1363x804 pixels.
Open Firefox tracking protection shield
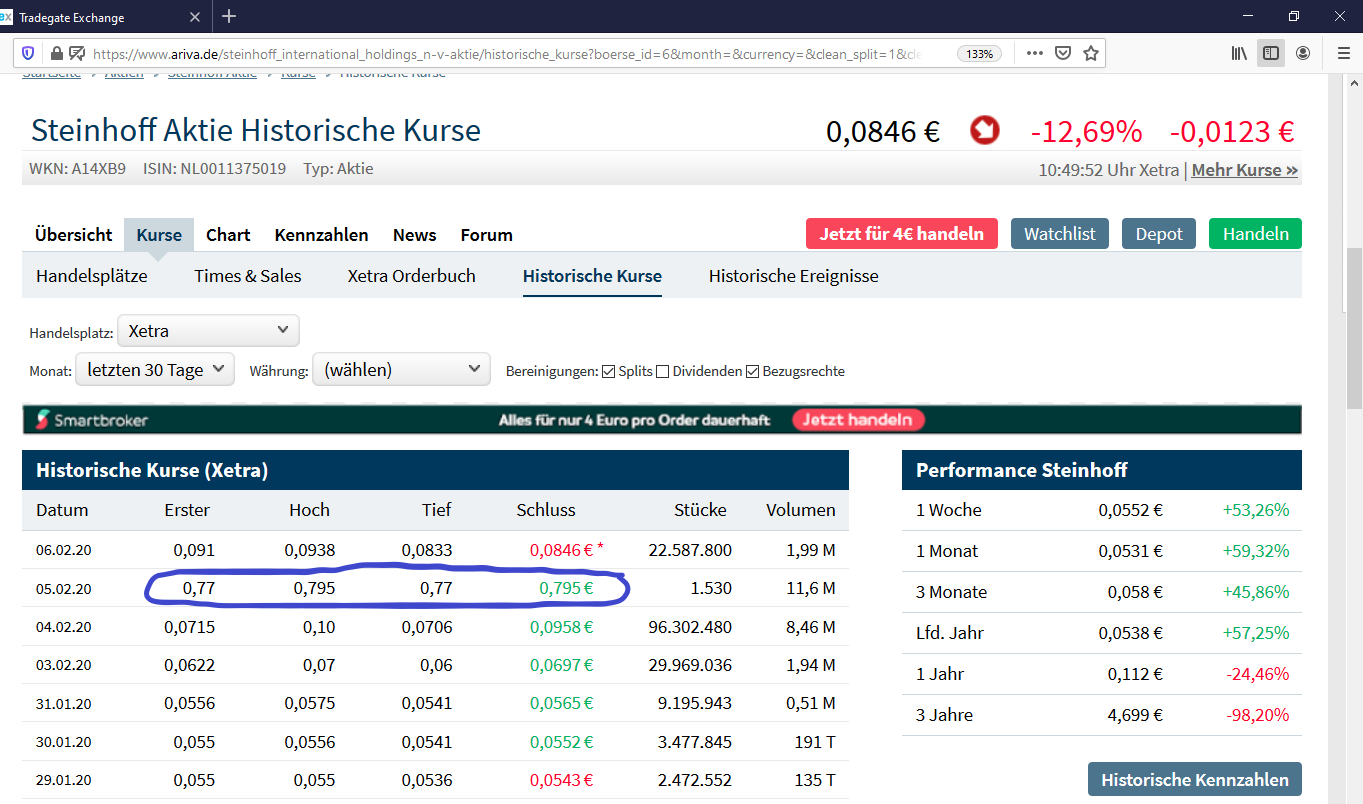pos(28,53)
